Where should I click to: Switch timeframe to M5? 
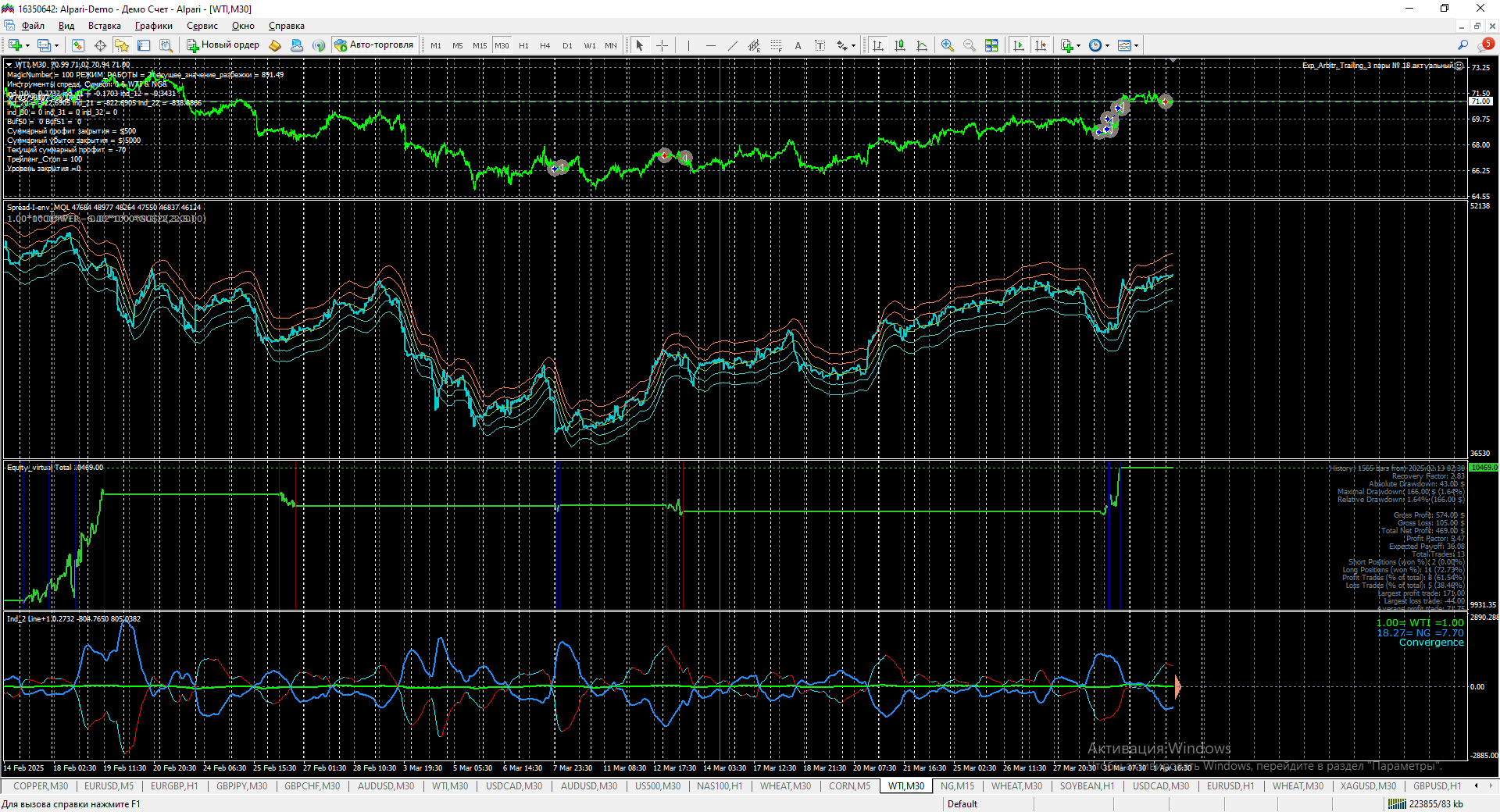pyautogui.click(x=458, y=45)
